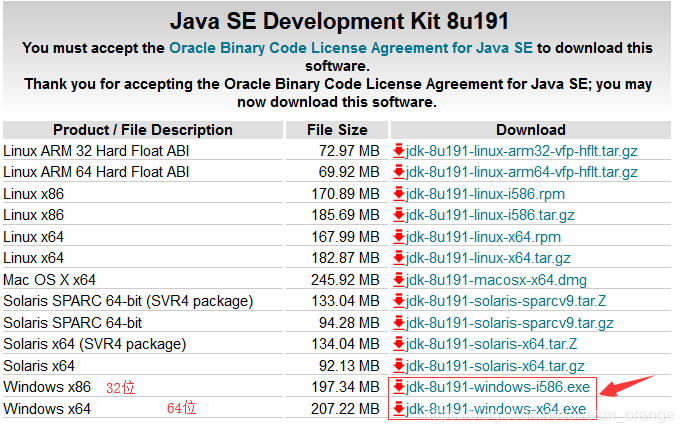The image size is (684, 433).
Task: Select the Windows x64 row label
Action: click(x=47, y=409)
